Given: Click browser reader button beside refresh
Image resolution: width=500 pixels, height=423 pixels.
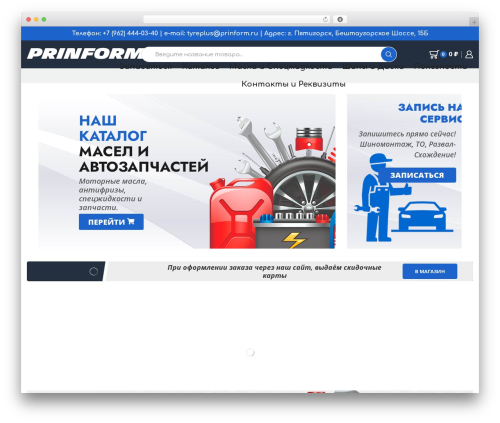Looking at the screenshot, I should click(x=340, y=19).
